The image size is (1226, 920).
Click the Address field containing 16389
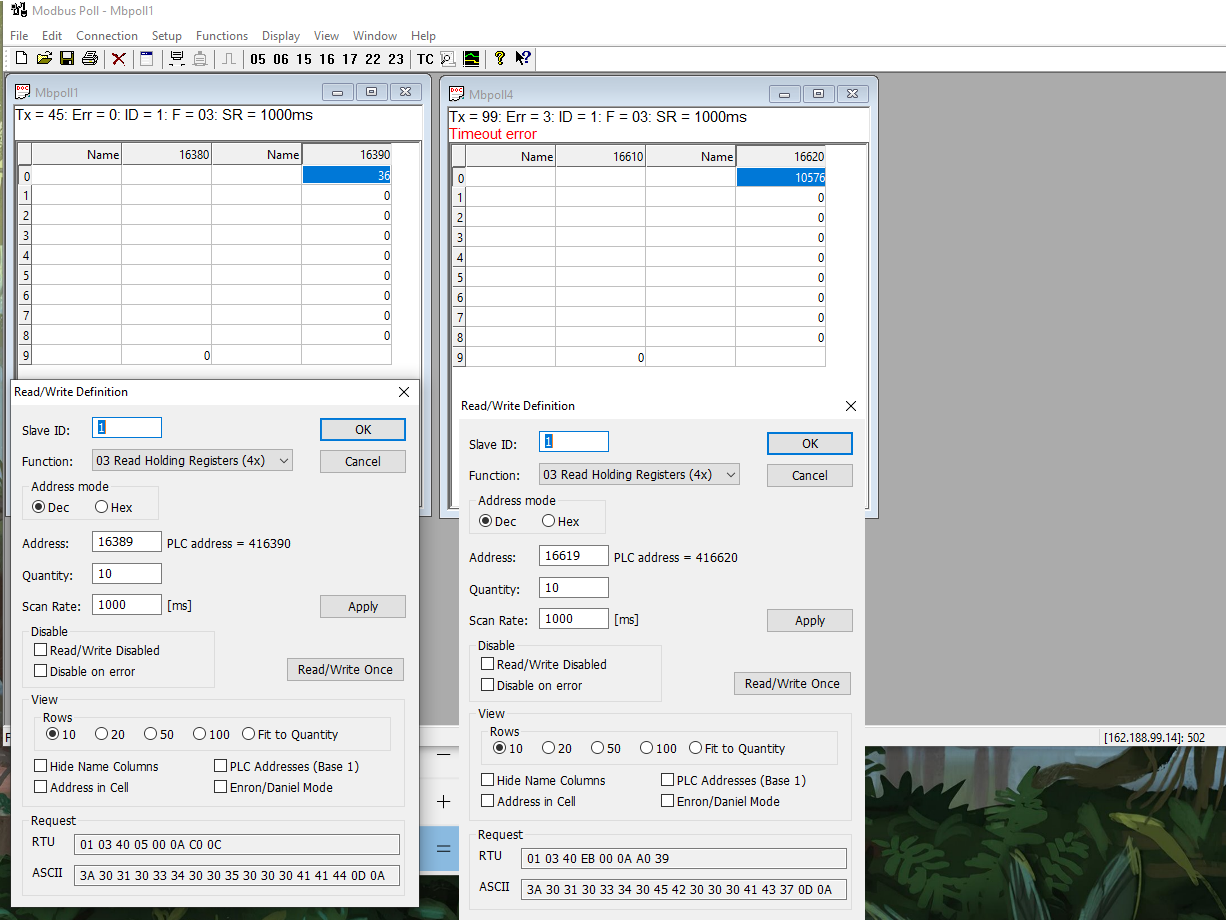pos(127,542)
